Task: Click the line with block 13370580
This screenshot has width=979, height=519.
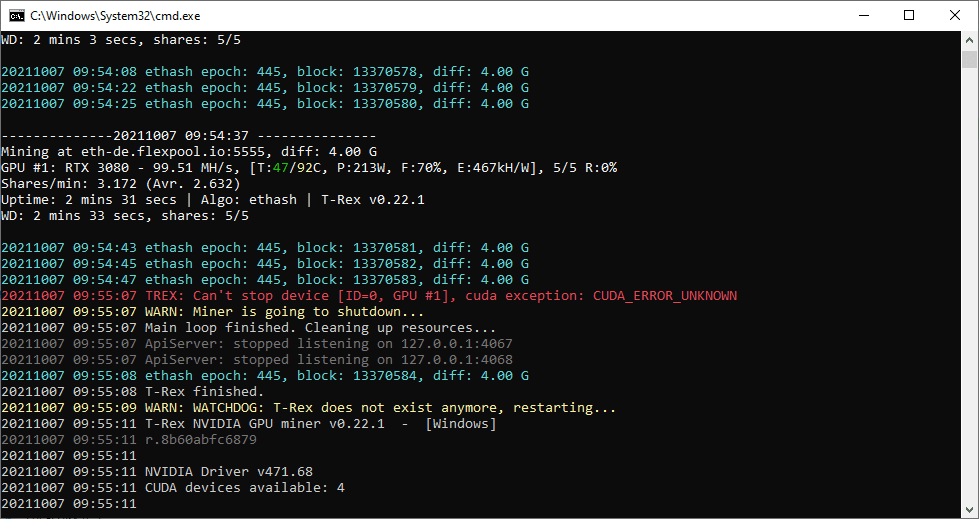Action: [x=265, y=104]
